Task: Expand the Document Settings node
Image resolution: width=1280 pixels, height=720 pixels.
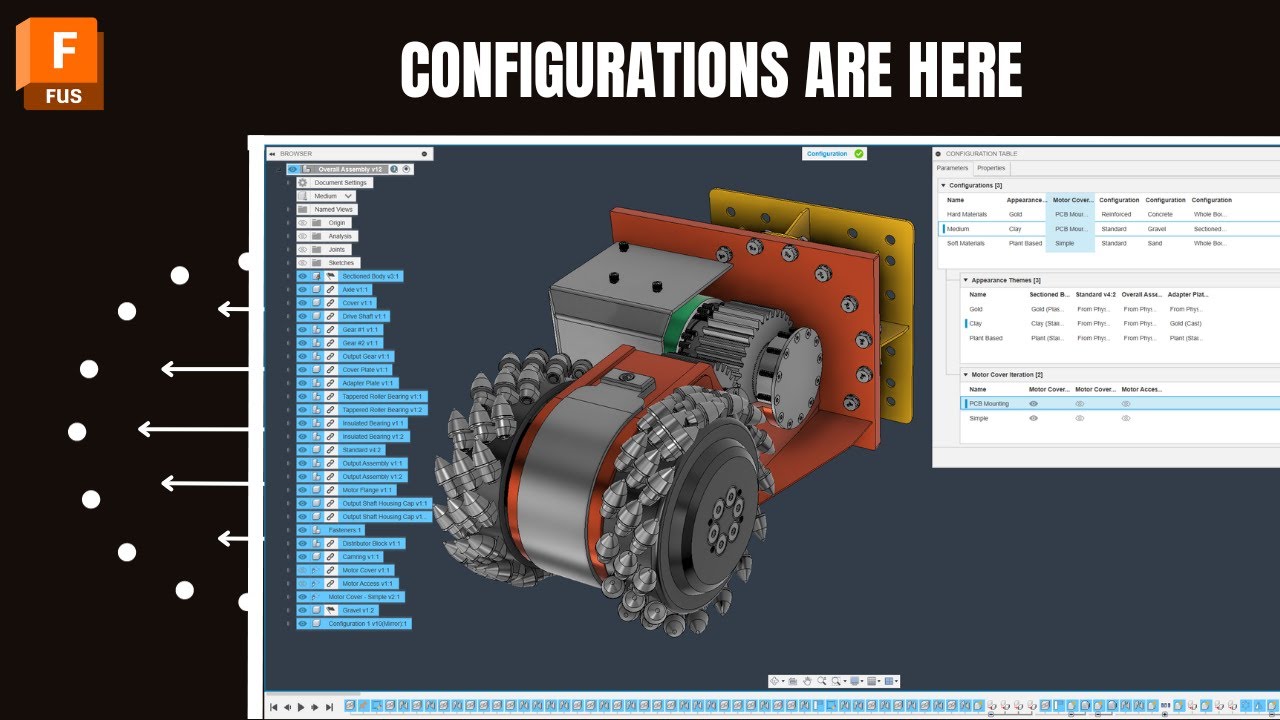Action: pyautogui.click(x=288, y=182)
